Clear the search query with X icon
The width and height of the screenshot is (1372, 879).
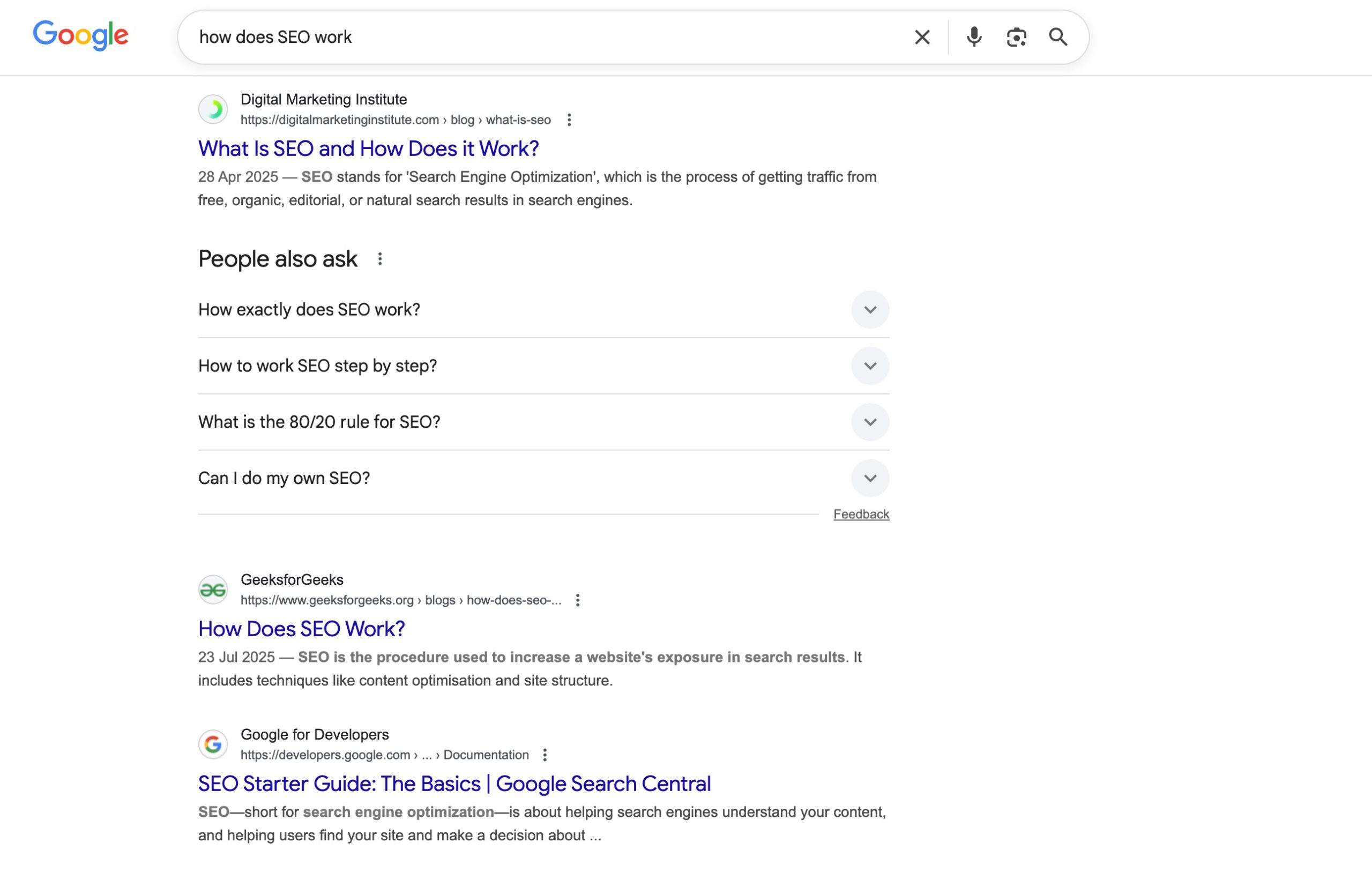point(922,37)
